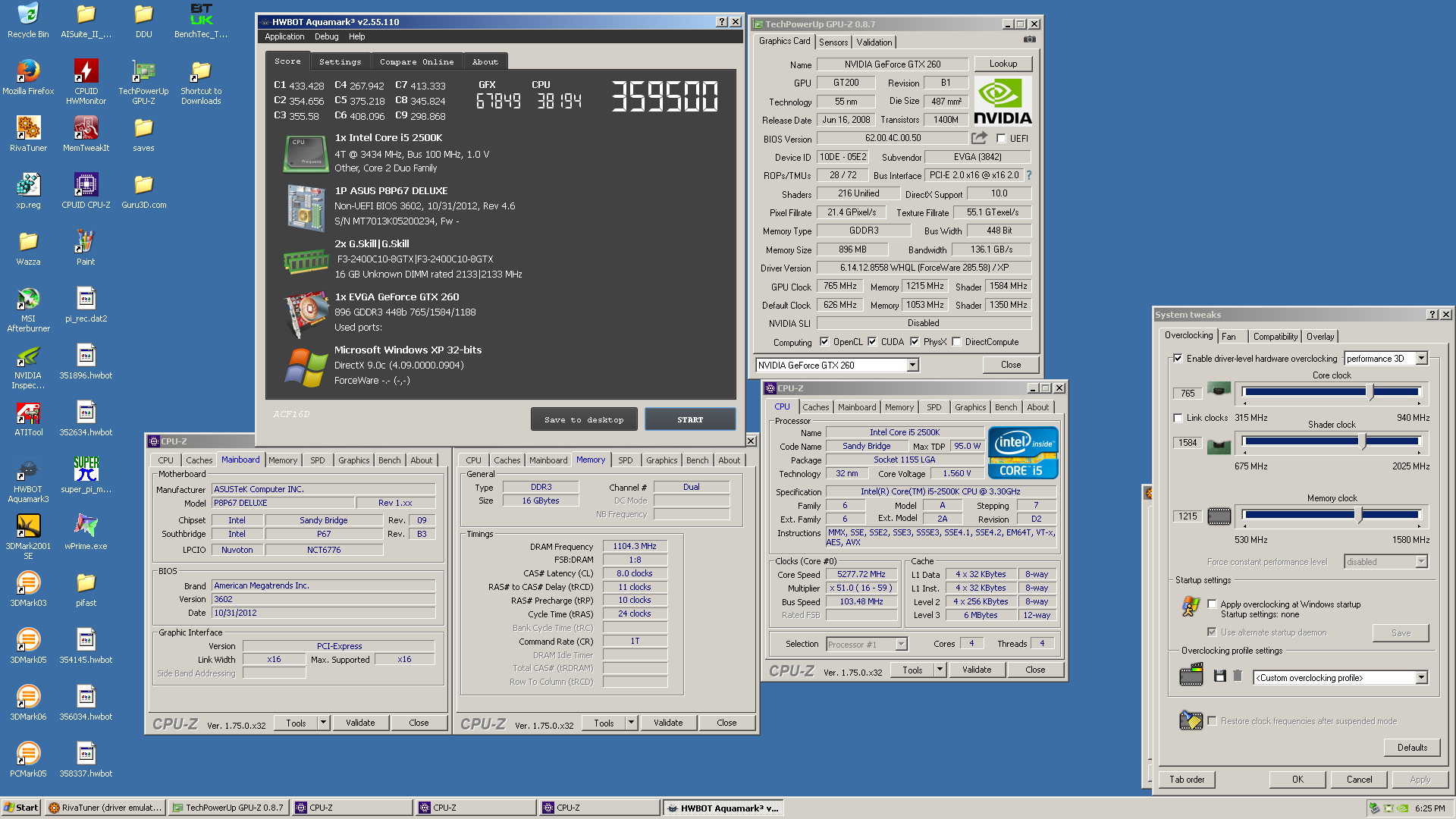Switch to RivaTuner taskbar item
This screenshot has height=819, width=1456.
tap(105, 808)
